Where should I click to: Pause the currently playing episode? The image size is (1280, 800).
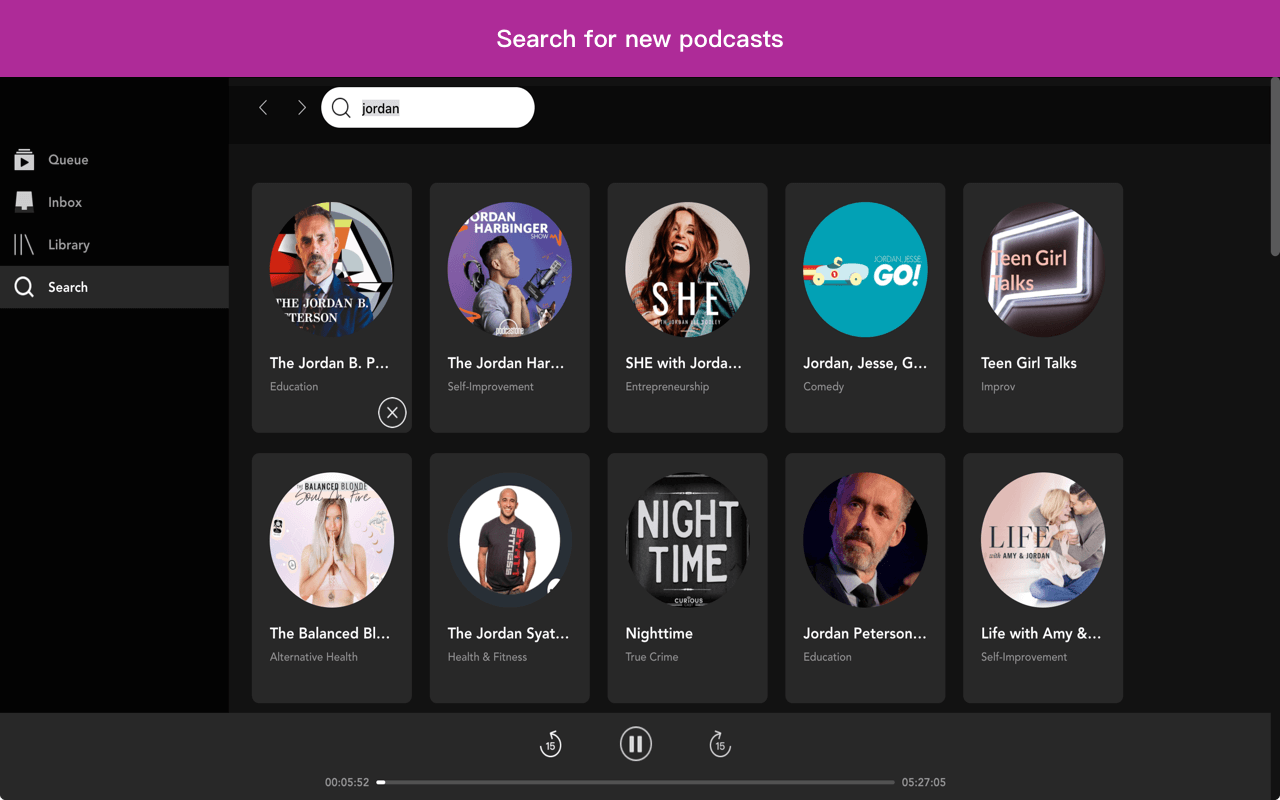(636, 744)
